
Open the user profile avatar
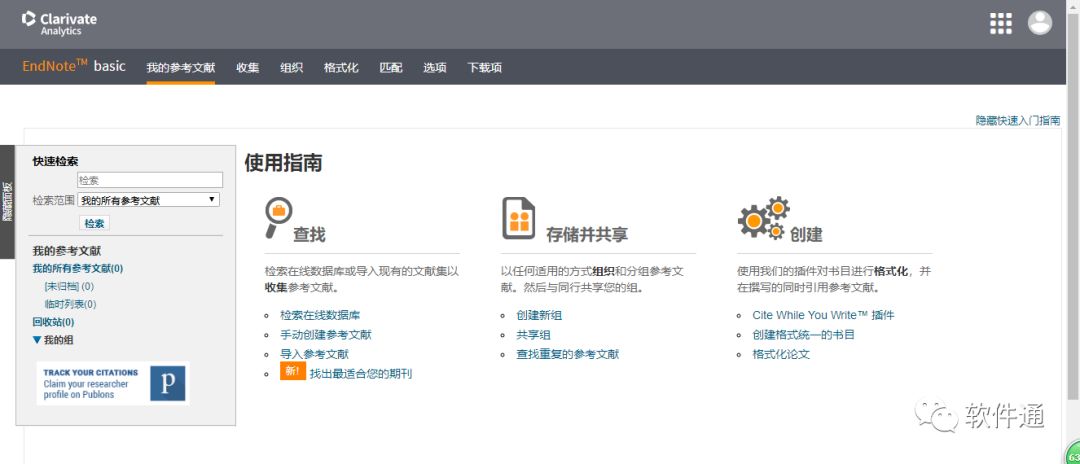[1040, 23]
